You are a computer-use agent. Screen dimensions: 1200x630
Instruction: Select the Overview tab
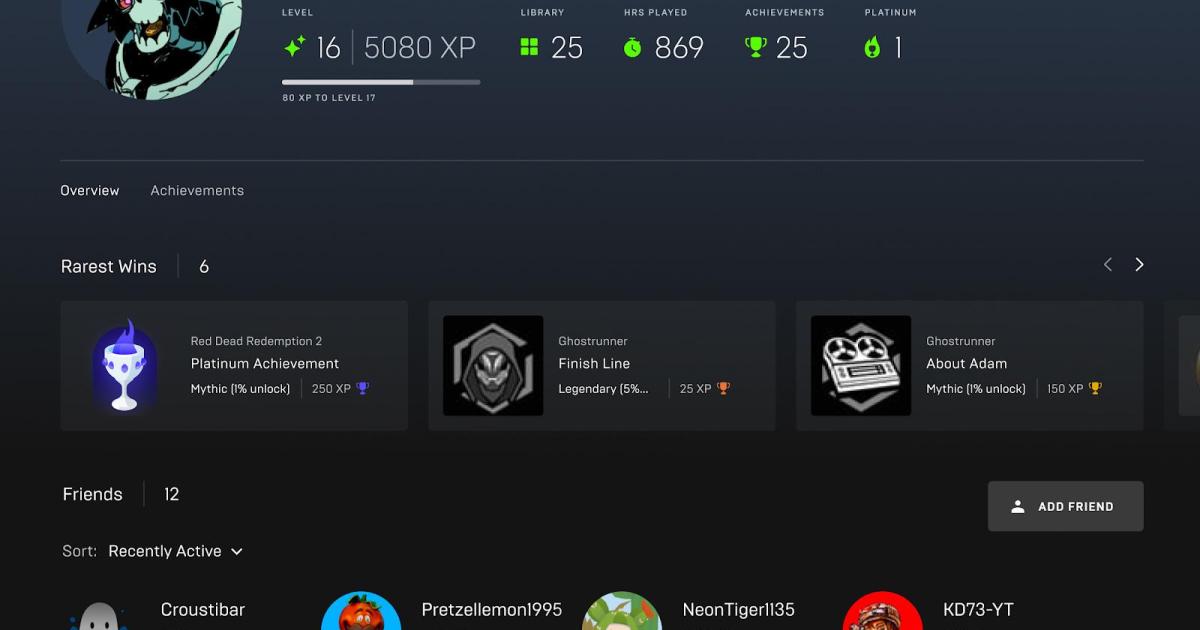click(x=89, y=190)
